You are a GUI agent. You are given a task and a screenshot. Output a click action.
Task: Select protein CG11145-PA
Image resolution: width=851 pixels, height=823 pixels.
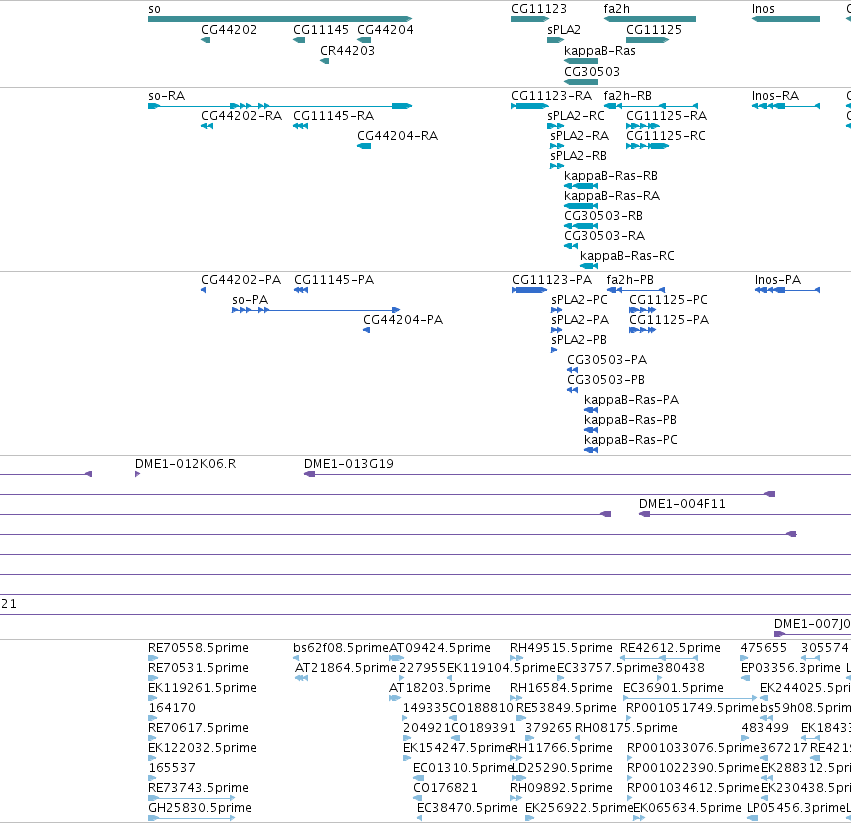(334, 280)
